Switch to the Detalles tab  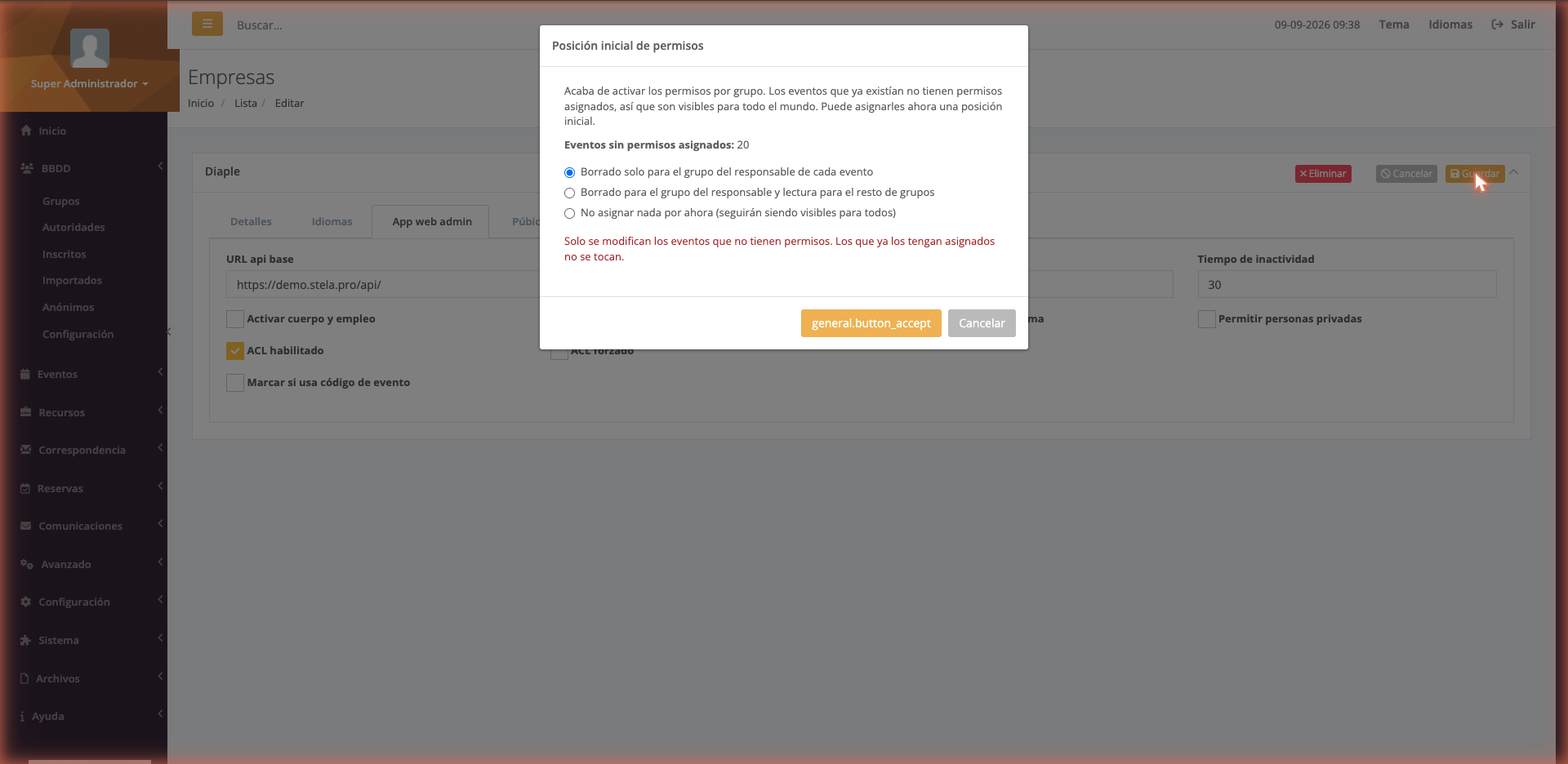point(251,221)
